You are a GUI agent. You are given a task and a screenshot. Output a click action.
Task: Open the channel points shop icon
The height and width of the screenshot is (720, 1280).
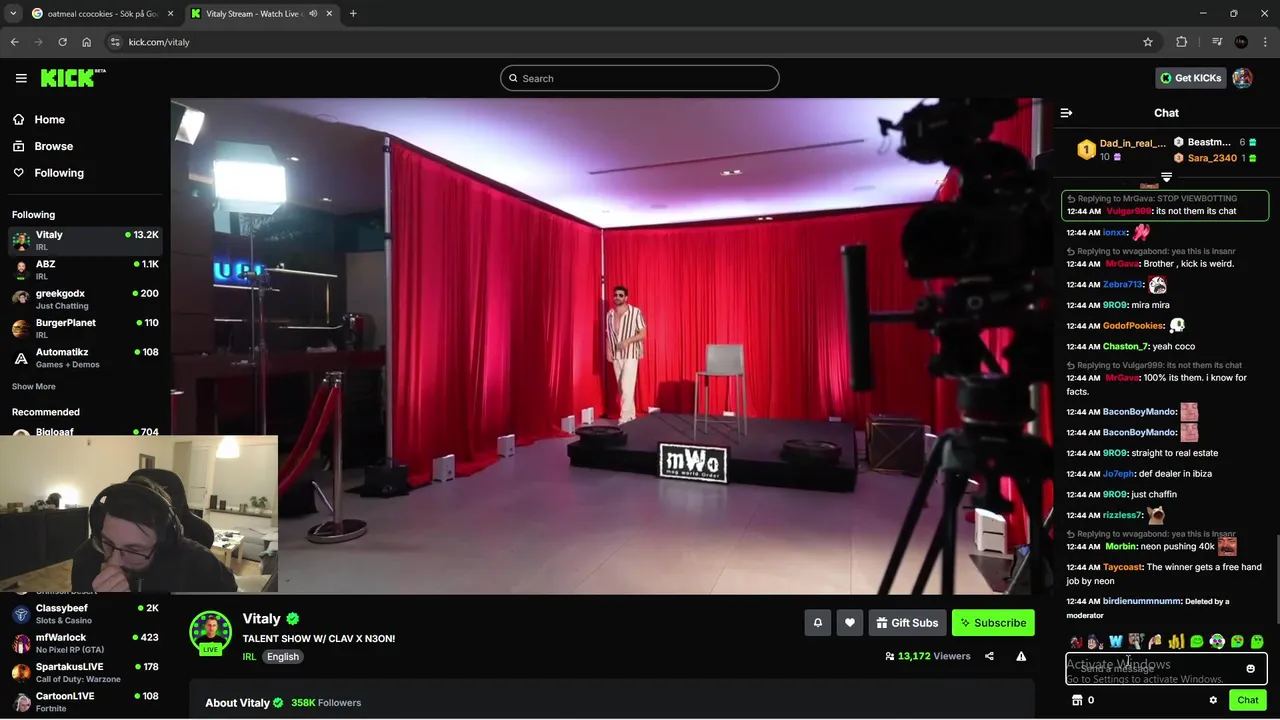click(x=1077, y=700)
